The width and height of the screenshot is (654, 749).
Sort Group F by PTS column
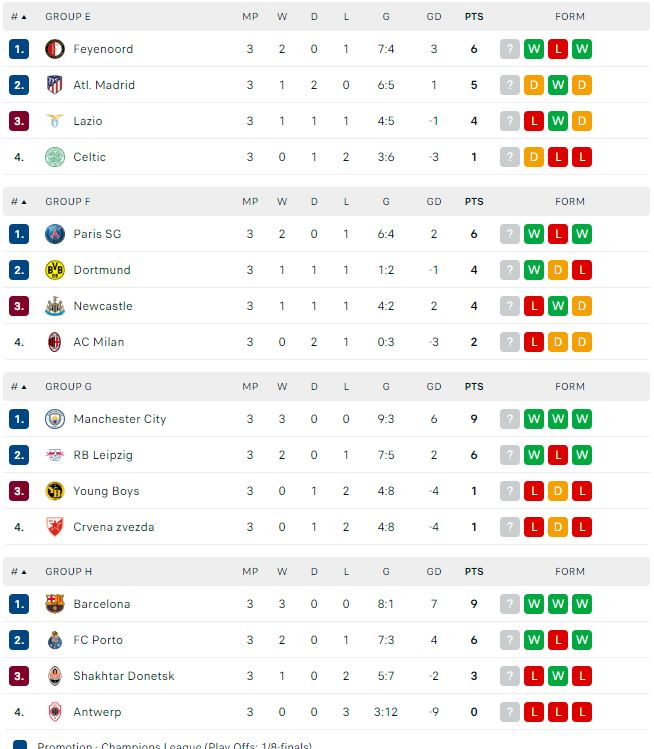[x=474, y=202]
